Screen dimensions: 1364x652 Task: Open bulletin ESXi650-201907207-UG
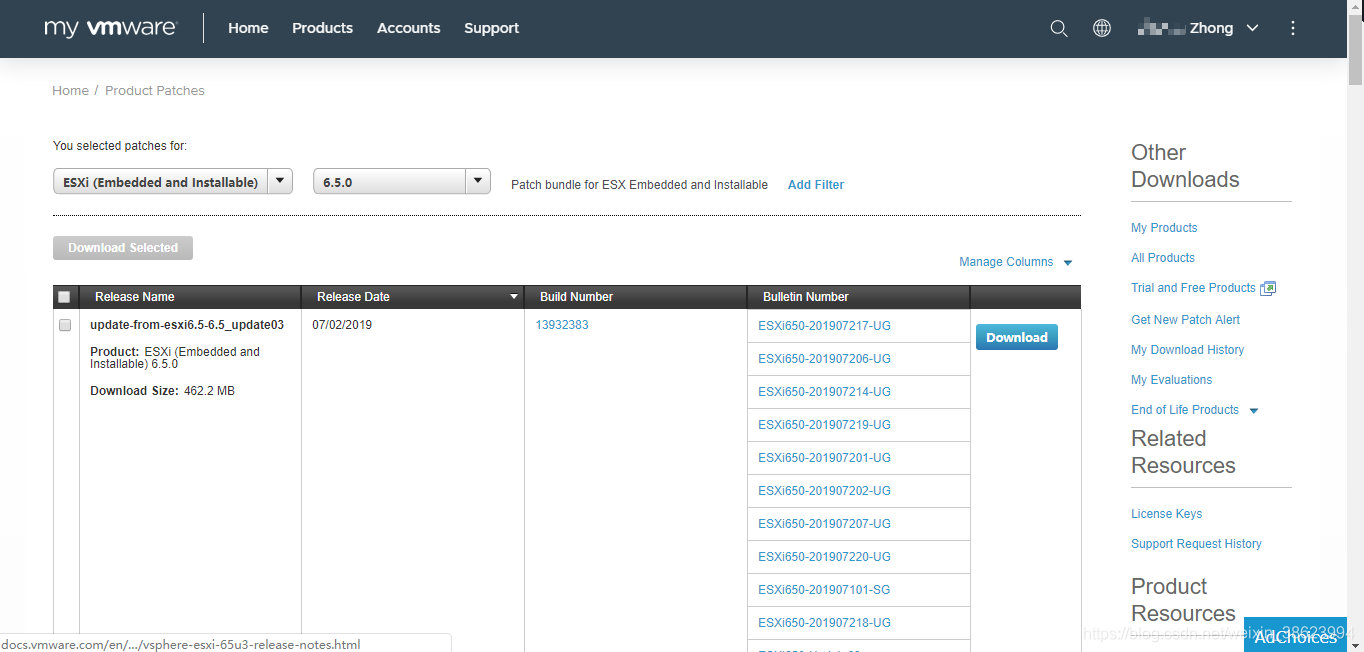pyautogui.click(x=824, y=523)
